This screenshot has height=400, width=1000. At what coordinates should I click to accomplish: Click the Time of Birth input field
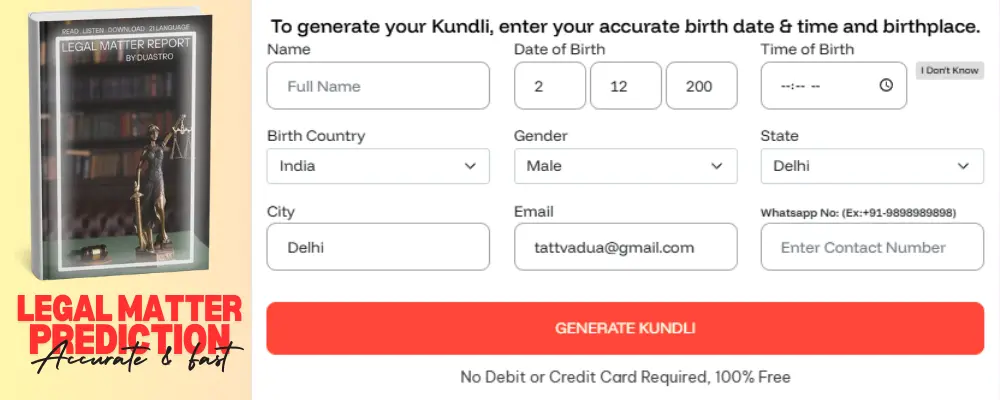[x=820, y=86]
